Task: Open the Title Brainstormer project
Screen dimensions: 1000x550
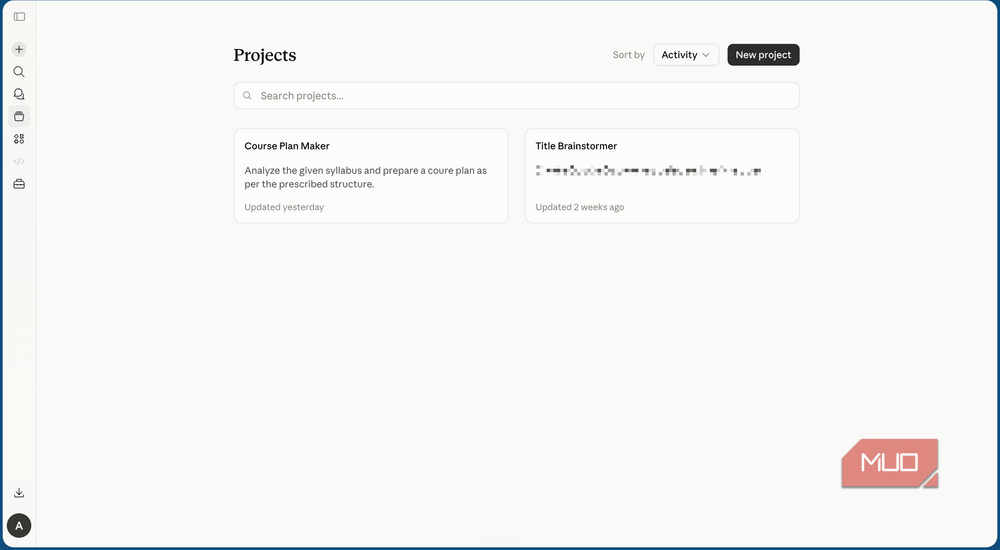Action: tap(661, 176)
